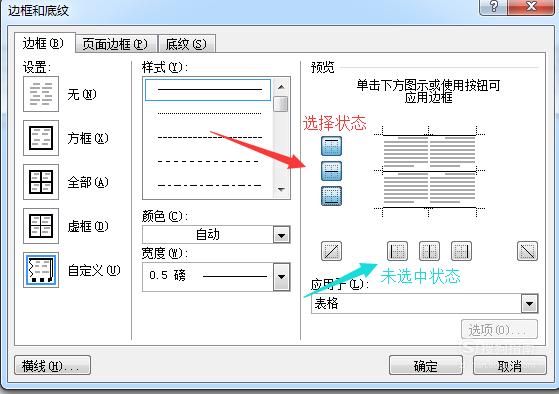Screen dimensions: 559x394
Task: Select the long-dashed line style
Action: point(209,162)
